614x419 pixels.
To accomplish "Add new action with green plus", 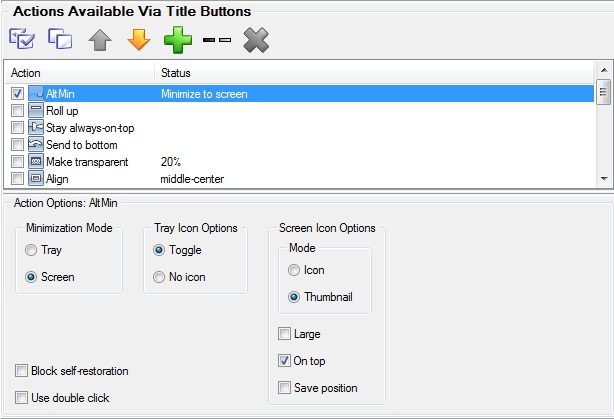I will point(178,40).
